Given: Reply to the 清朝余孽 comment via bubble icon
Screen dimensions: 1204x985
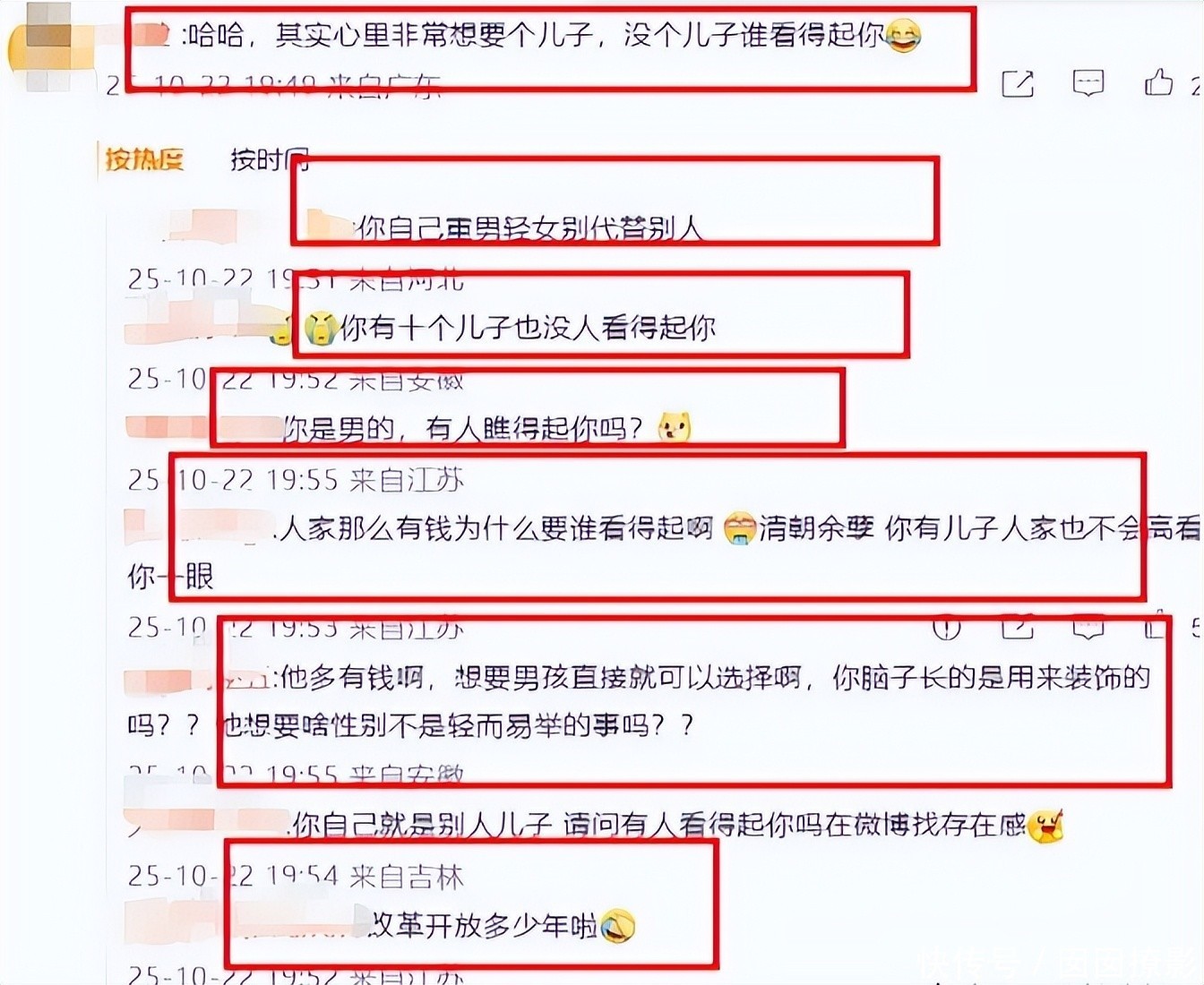Looking at the screenshot, I should (1088, 628).
